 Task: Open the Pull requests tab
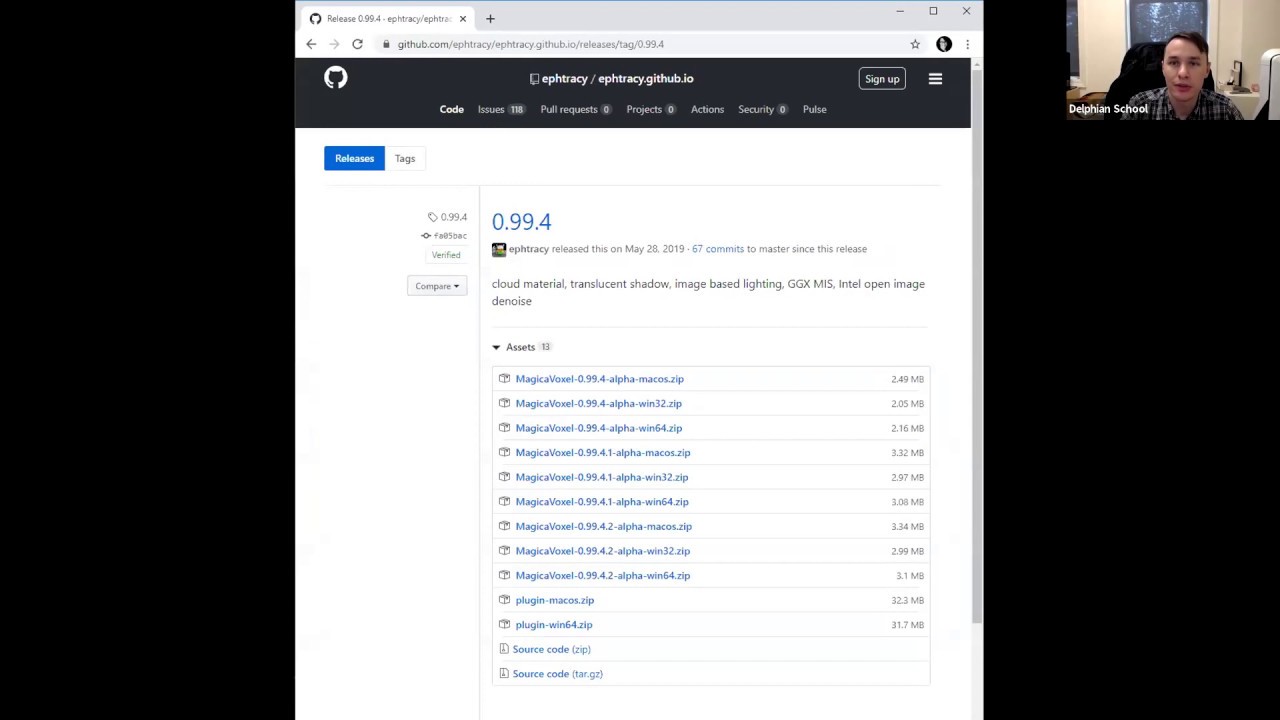click(x=576, y=109)
